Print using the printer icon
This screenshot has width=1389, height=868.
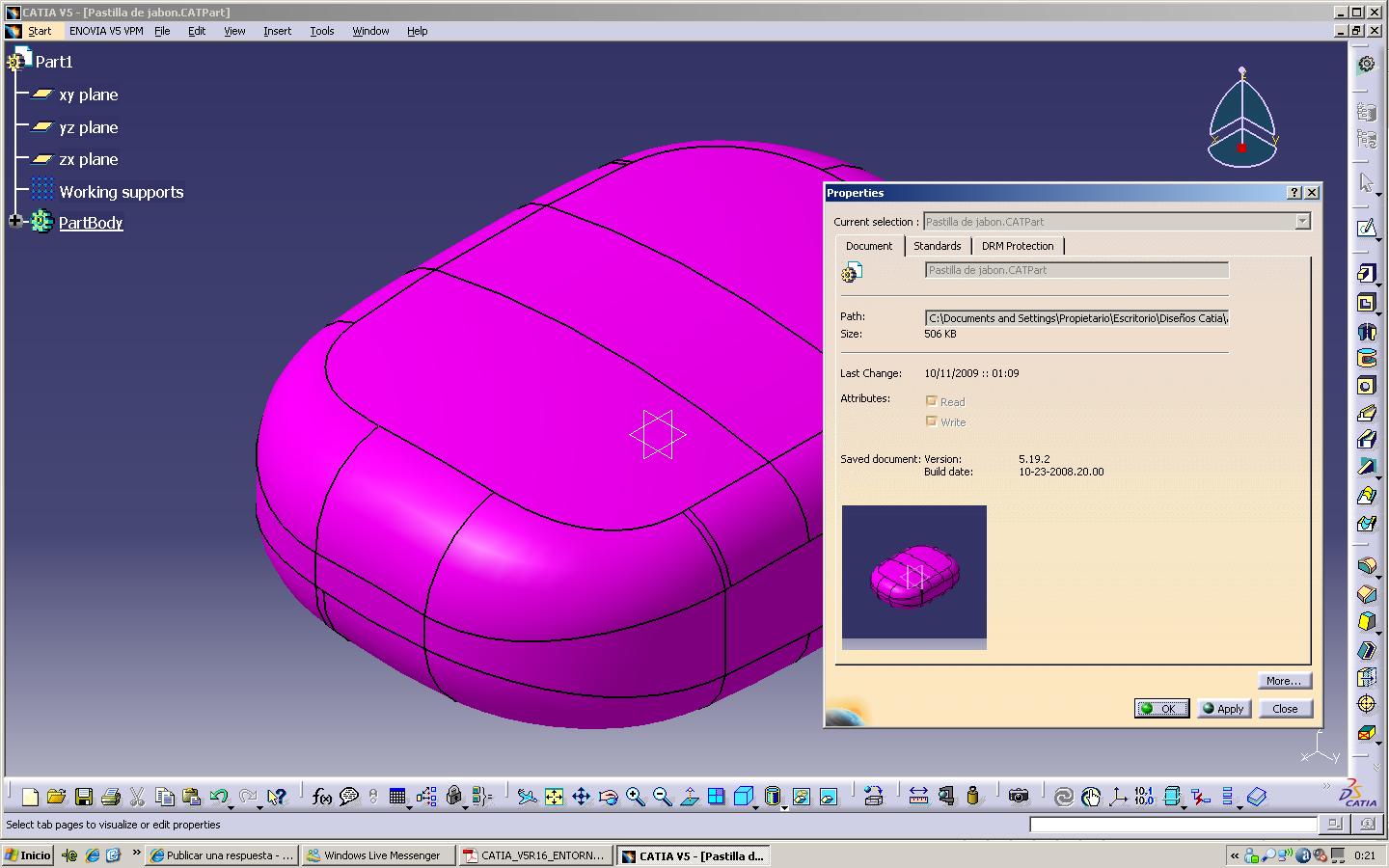(110, 797)
